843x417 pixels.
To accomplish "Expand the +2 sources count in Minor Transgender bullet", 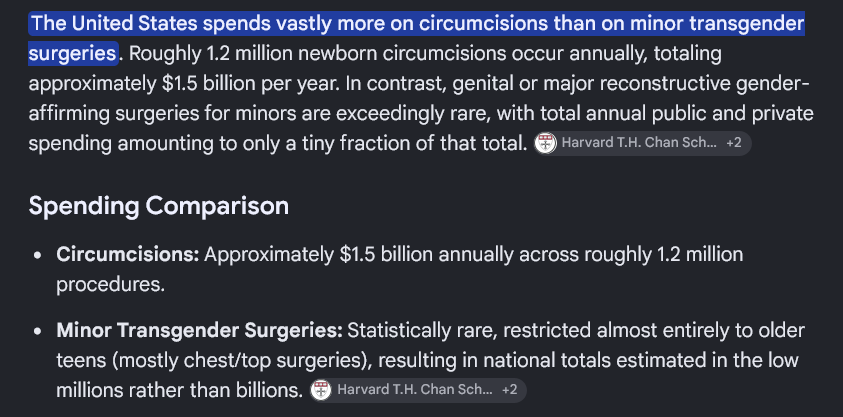I will tap(509, 390).
